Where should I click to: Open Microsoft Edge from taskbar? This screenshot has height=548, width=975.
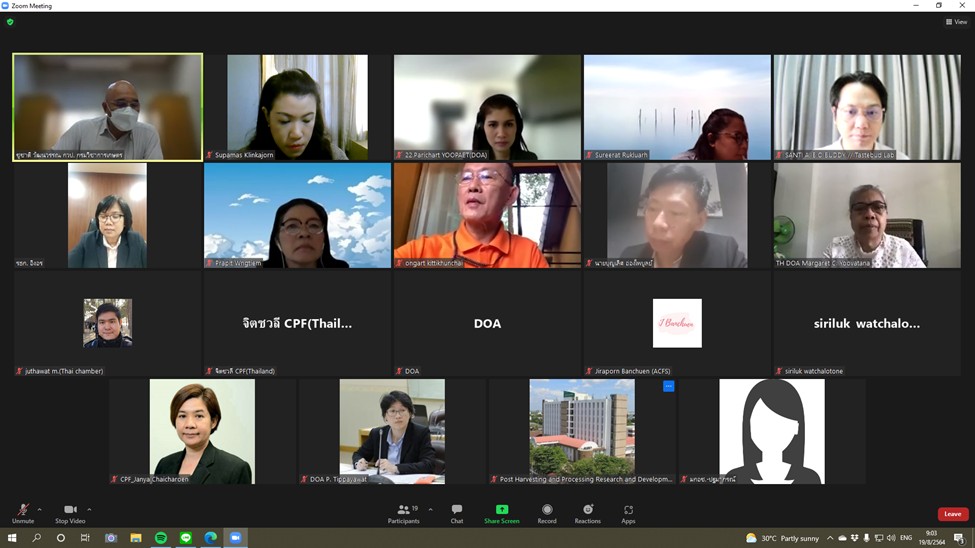click(210, 538)
